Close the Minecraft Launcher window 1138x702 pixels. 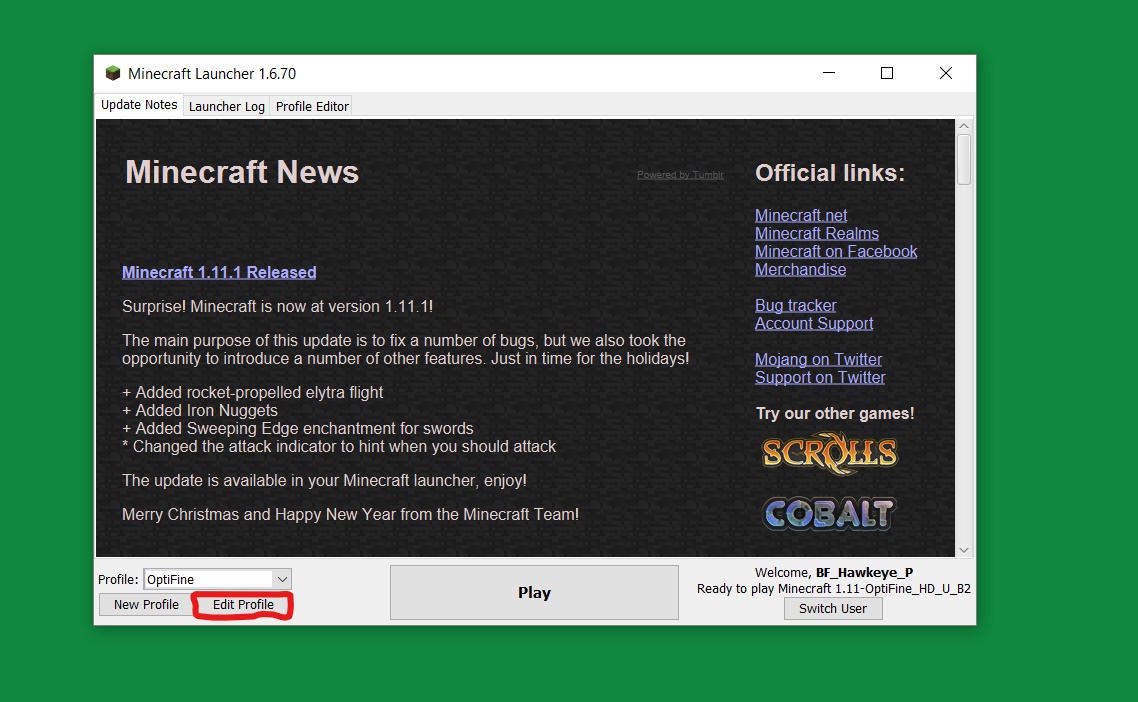point(946,73)
